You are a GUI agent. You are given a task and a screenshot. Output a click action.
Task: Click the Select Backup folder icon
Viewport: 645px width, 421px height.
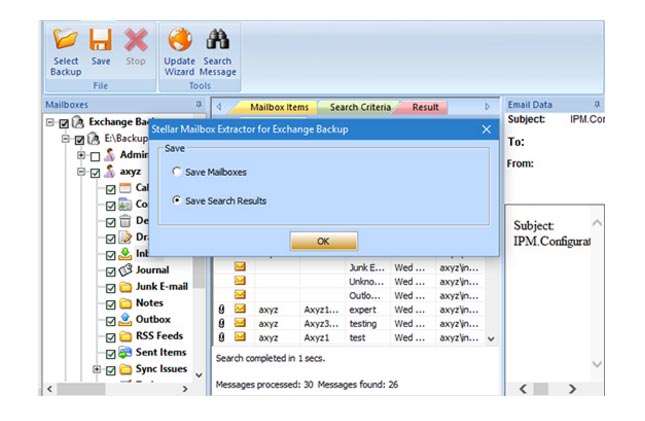(65, 40)
